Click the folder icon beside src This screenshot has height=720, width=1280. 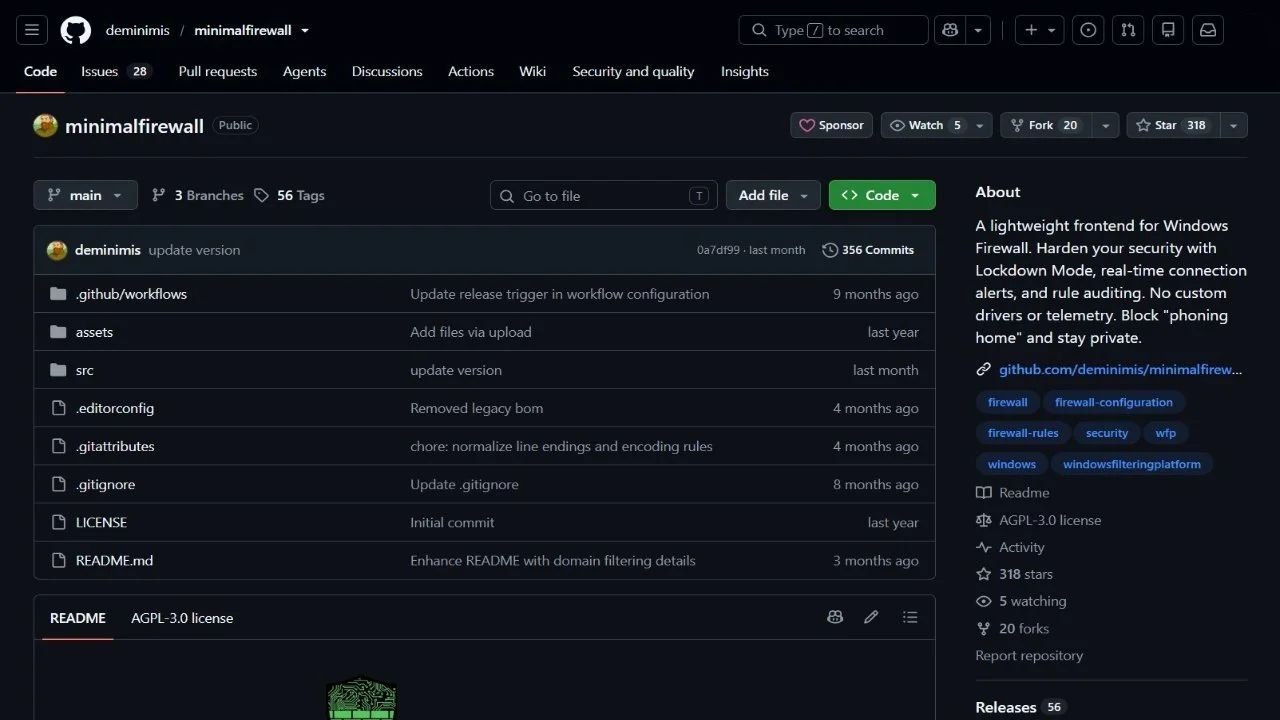[58, 370]
